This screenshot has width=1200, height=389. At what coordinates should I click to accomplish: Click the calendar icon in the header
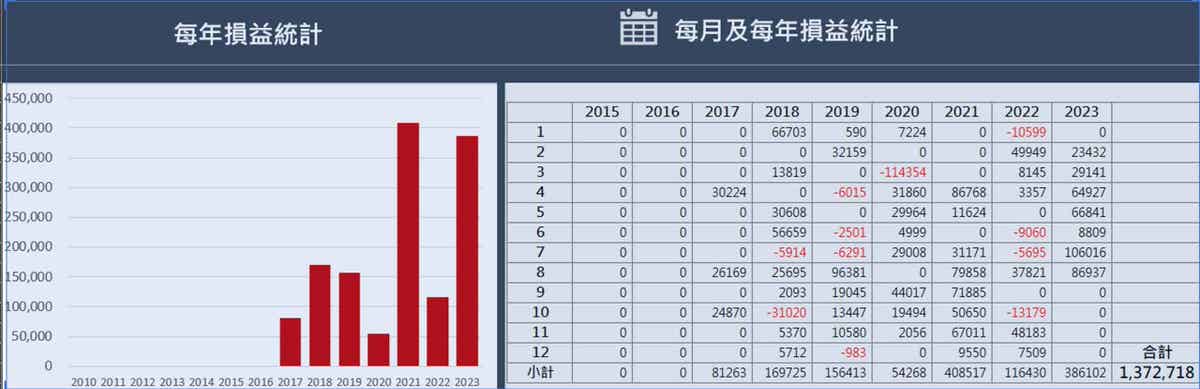[638, 29]
